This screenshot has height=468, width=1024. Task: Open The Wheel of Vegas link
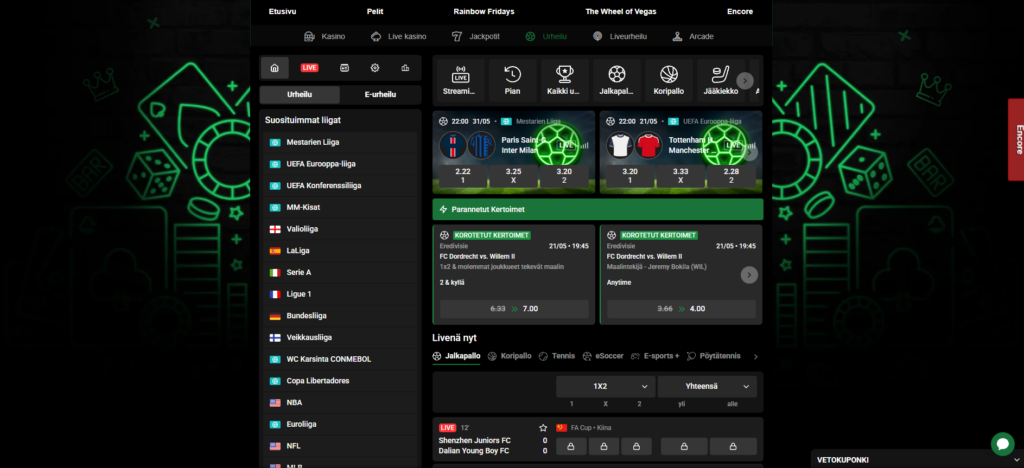(x=621, y=12)
